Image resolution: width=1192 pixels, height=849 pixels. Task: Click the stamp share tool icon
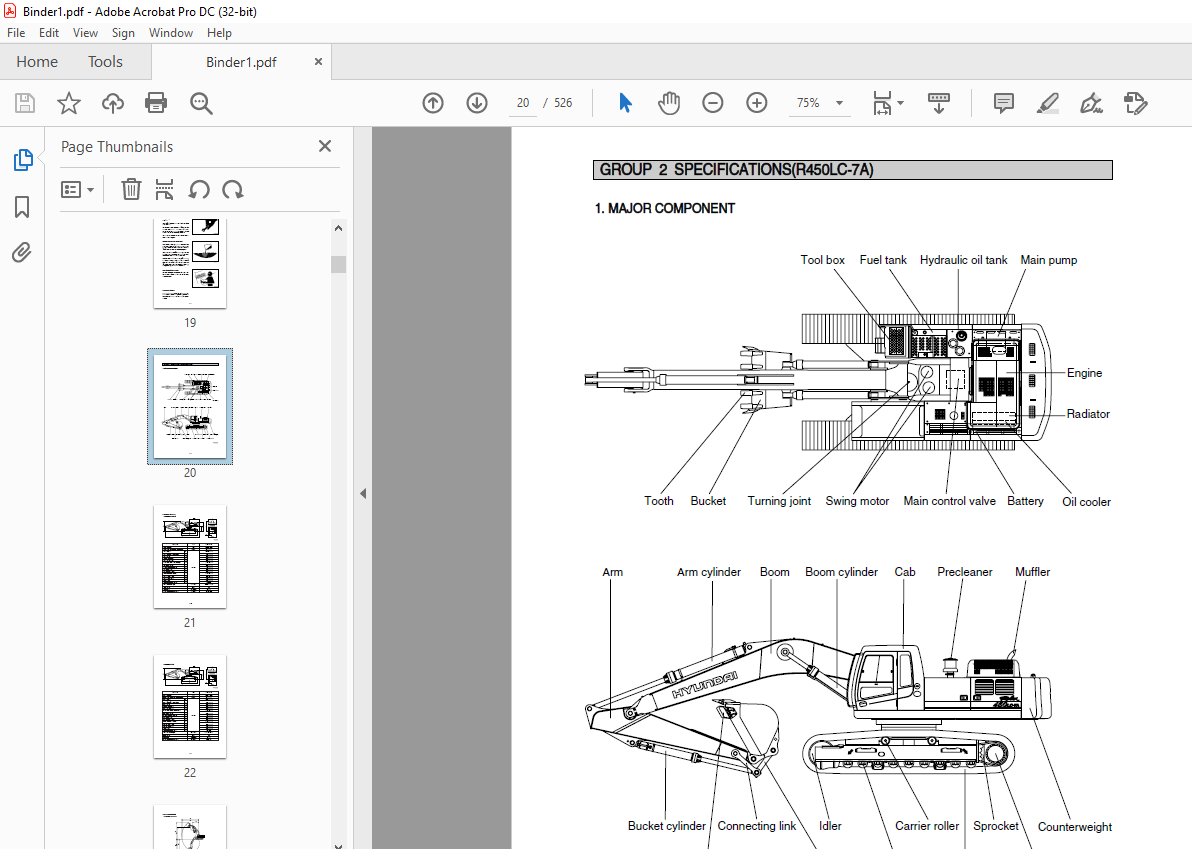tap(1136, 103)
